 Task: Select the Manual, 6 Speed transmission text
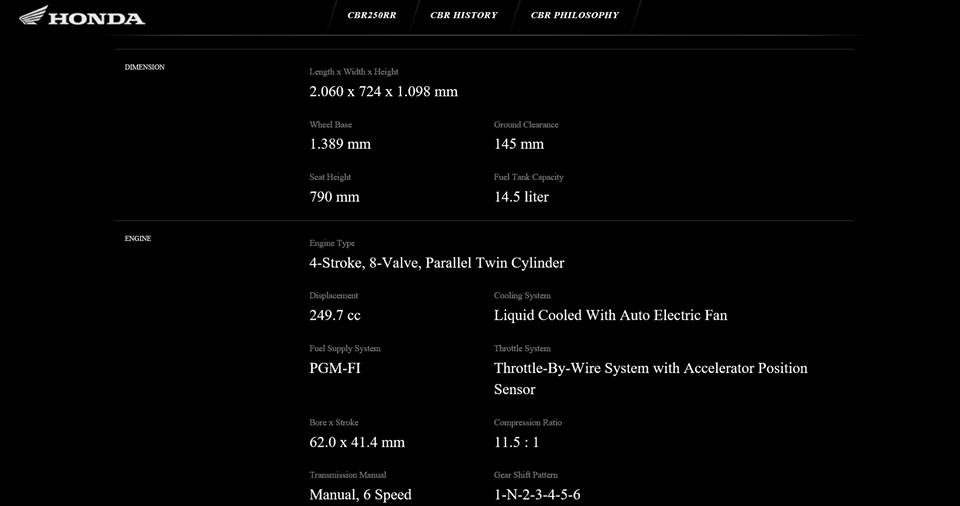coord(360,494)
